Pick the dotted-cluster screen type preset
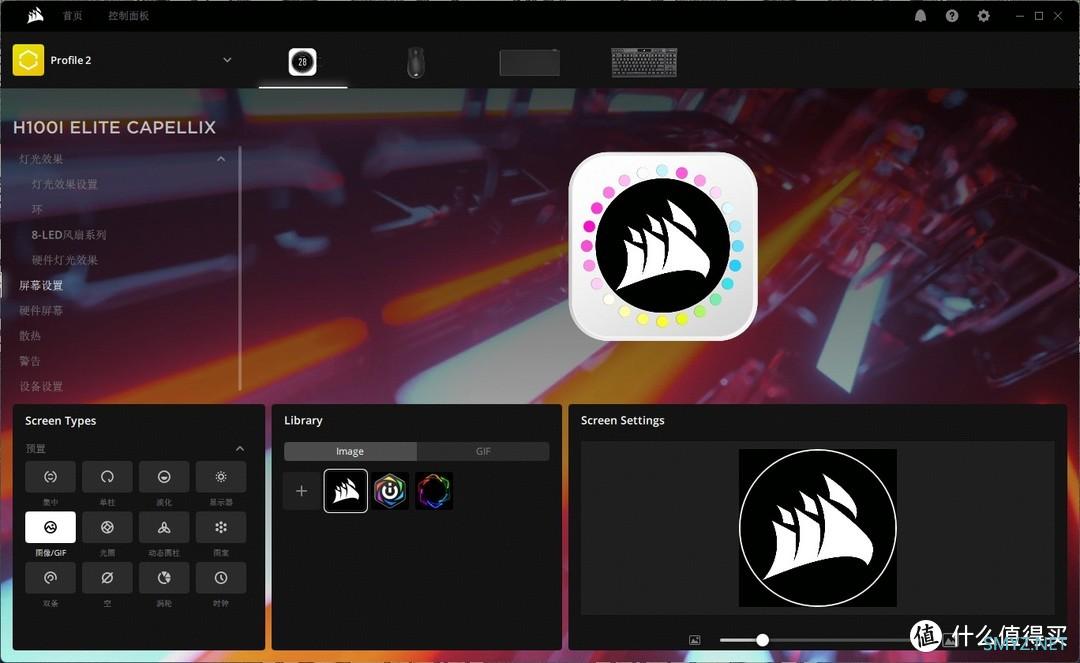Screen dimensions: 1080x663 click(220, 527)
